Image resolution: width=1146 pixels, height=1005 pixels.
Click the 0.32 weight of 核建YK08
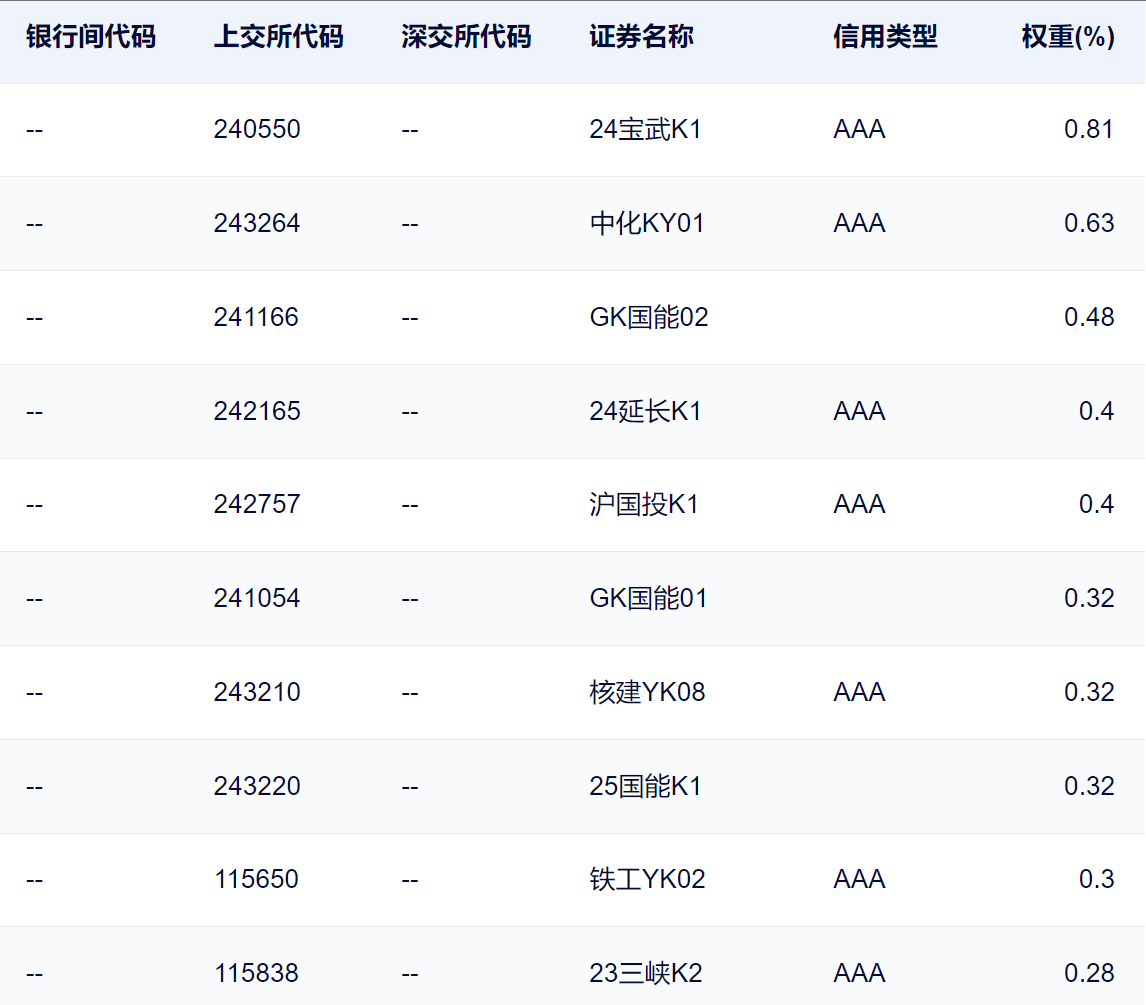1089,692
